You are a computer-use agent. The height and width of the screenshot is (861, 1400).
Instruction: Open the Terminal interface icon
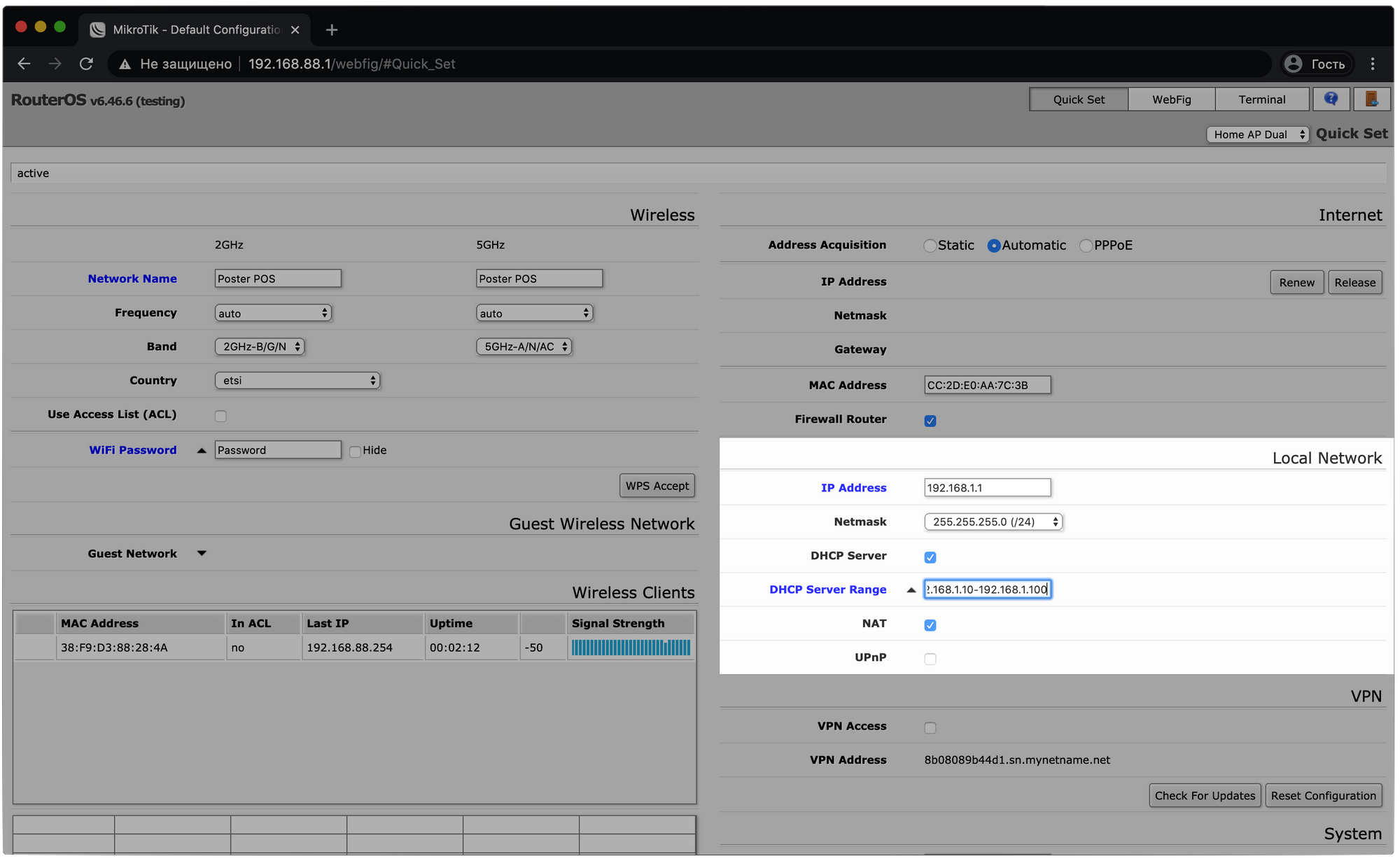coord(1261,99)
